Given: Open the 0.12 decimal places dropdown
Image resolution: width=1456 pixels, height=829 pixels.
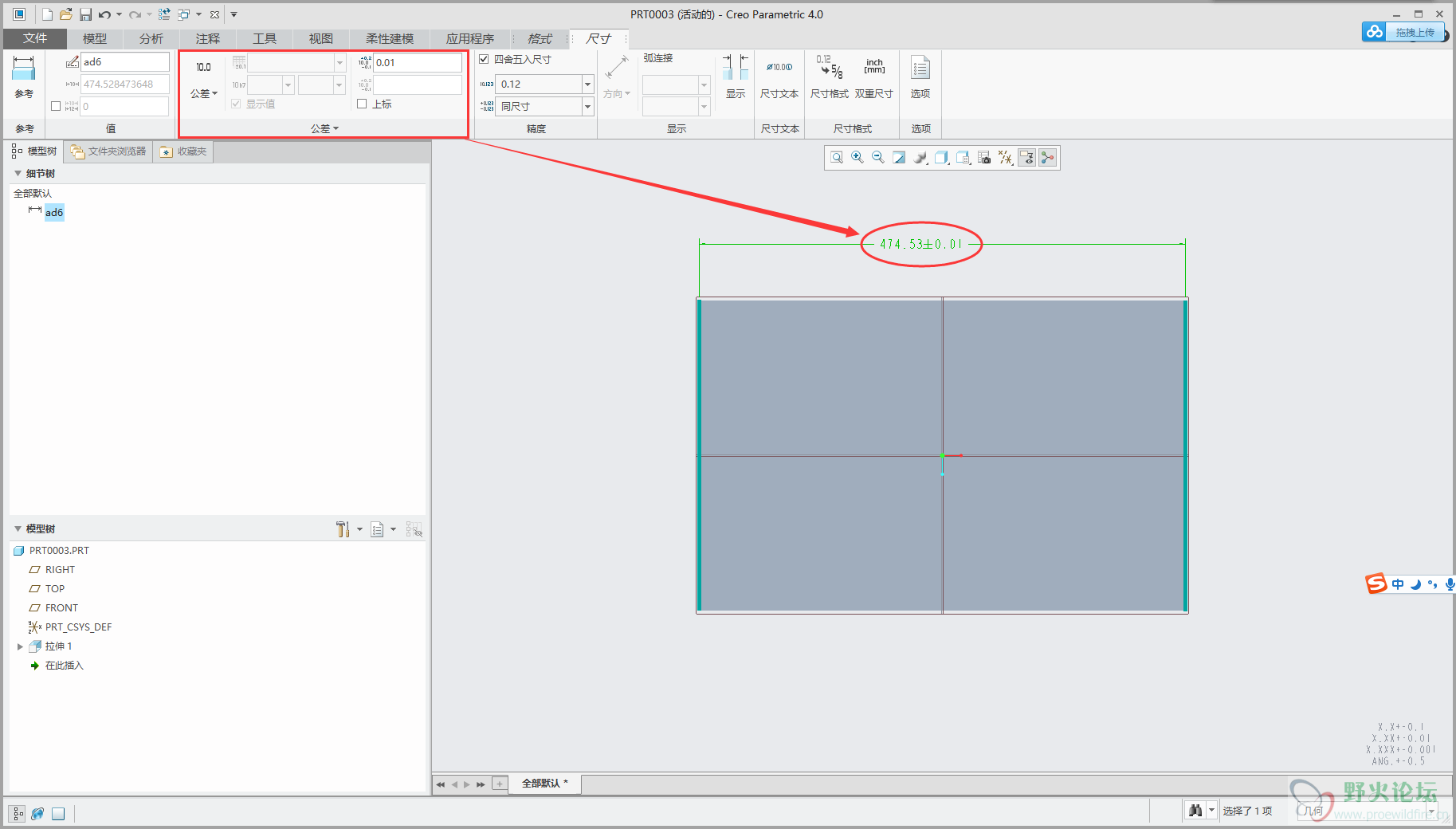Looking at the screenshot, I should (x=587, y=84).
